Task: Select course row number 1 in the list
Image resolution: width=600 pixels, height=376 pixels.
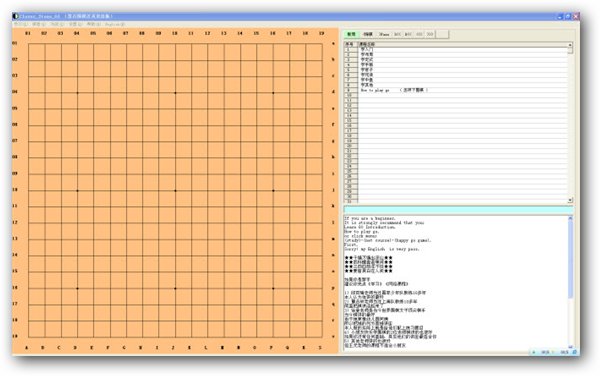Action: click(x=456, y=49)
